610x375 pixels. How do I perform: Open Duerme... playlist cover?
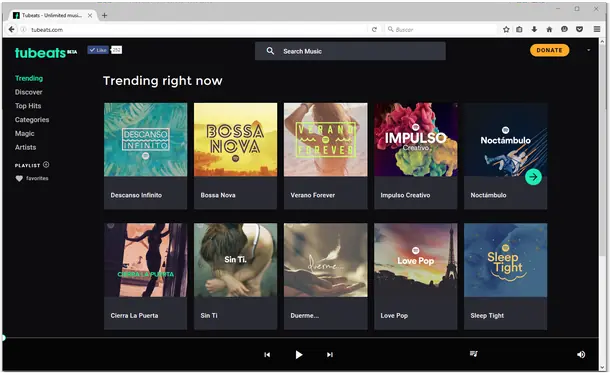pyautogui.click(x=326, y=260)
